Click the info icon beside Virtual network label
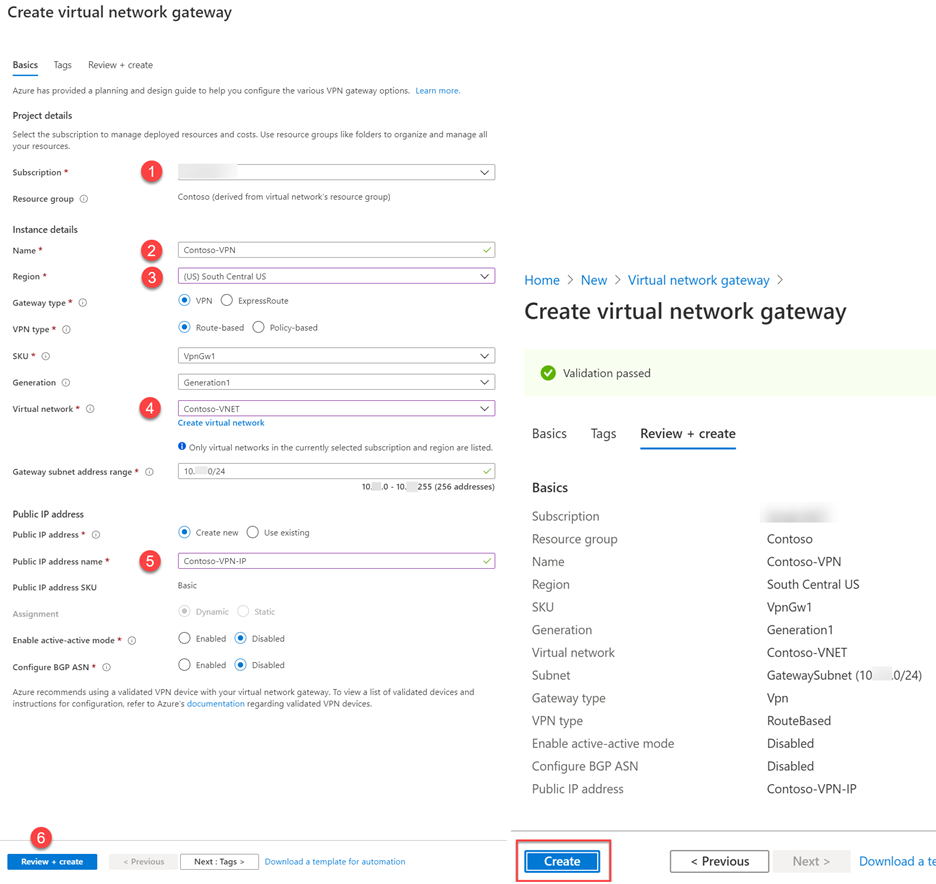The width and height of the screenshot is (936, 884). pyautogui.click(x=90, y=409)
